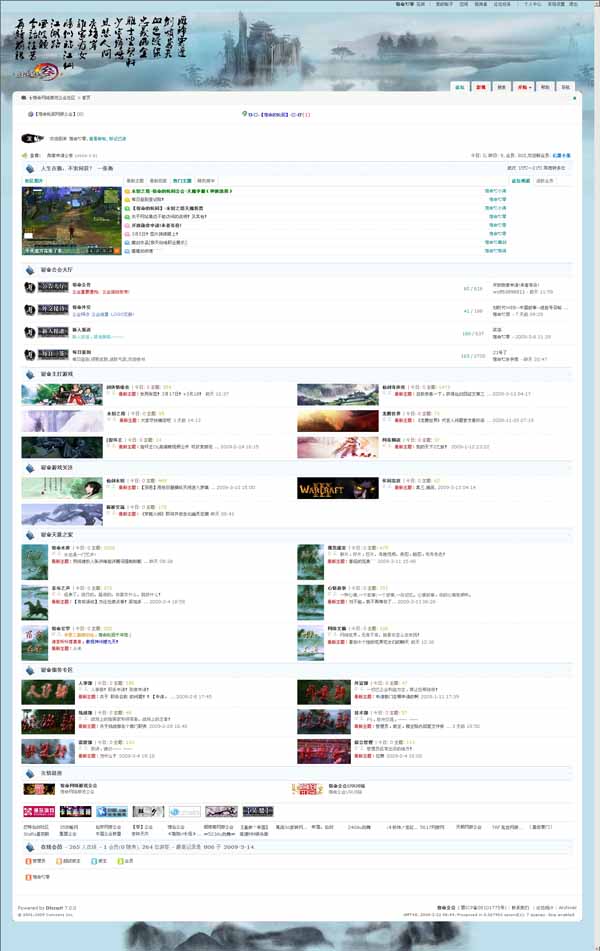Click the blue 版主 legend icon
This screenshot has height=951, width=600.
point(94,861)
